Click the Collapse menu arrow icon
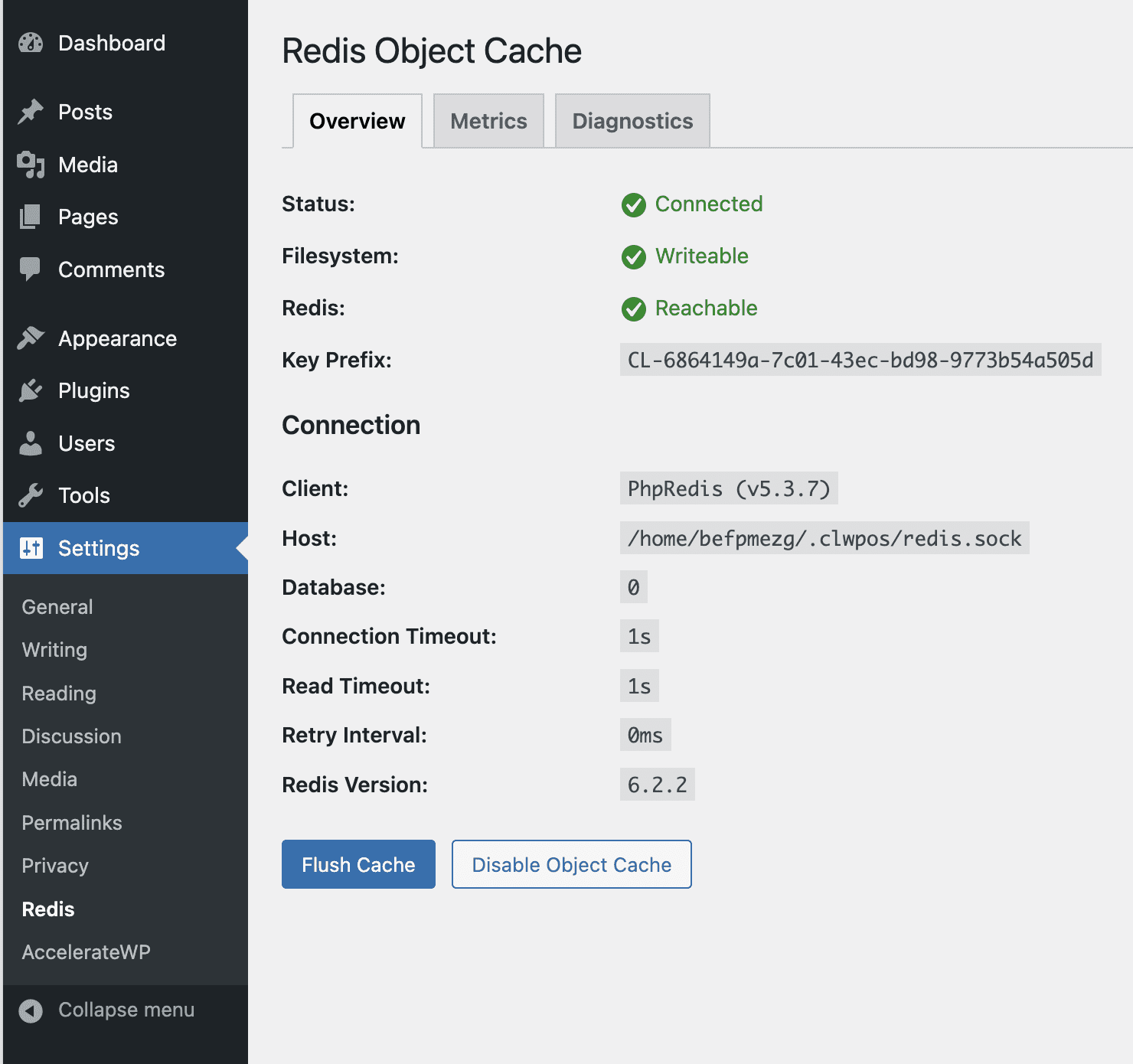 coord(31,1010)
